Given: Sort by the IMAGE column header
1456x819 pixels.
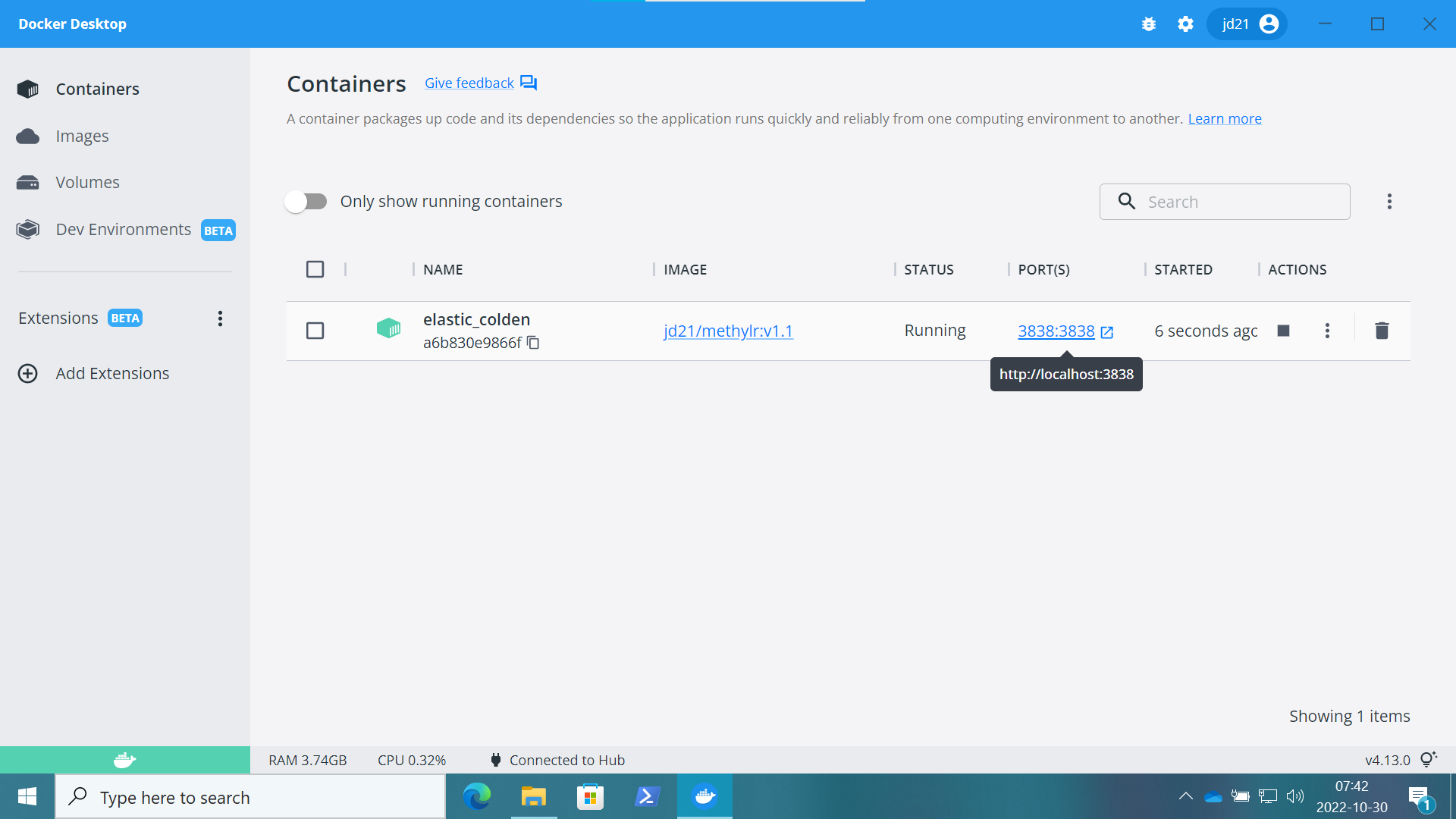Looking at the screenshot, I should (685, 269).
